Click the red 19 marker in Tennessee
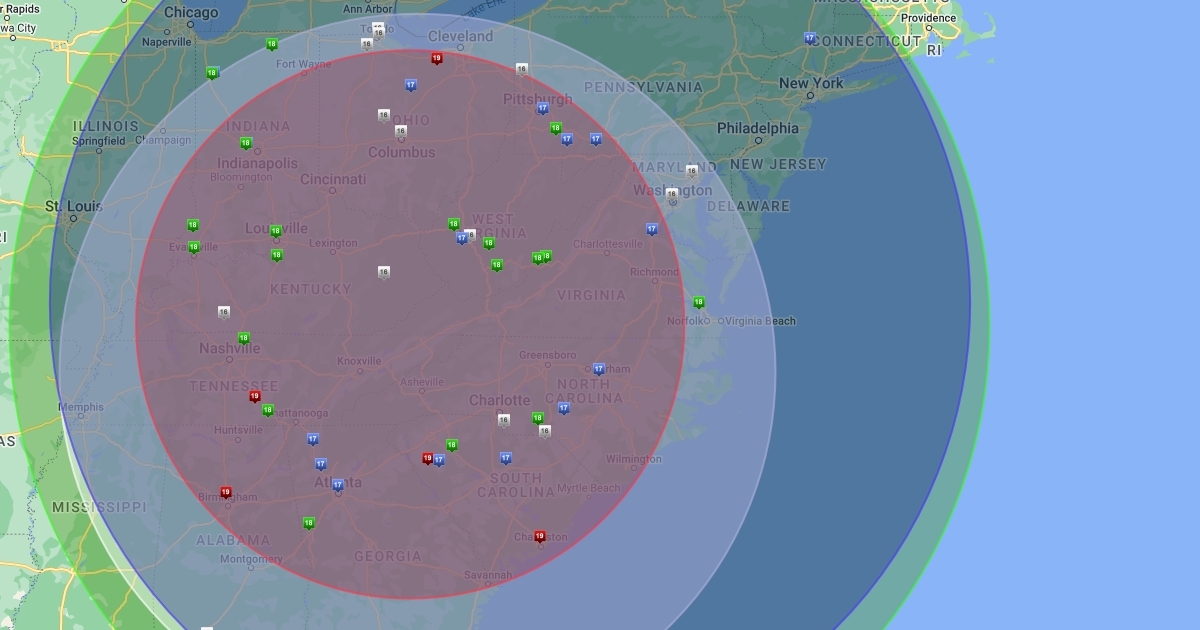Image resolution: width=1200 pixels, height=630 pixels. click(x=255, y=396)
